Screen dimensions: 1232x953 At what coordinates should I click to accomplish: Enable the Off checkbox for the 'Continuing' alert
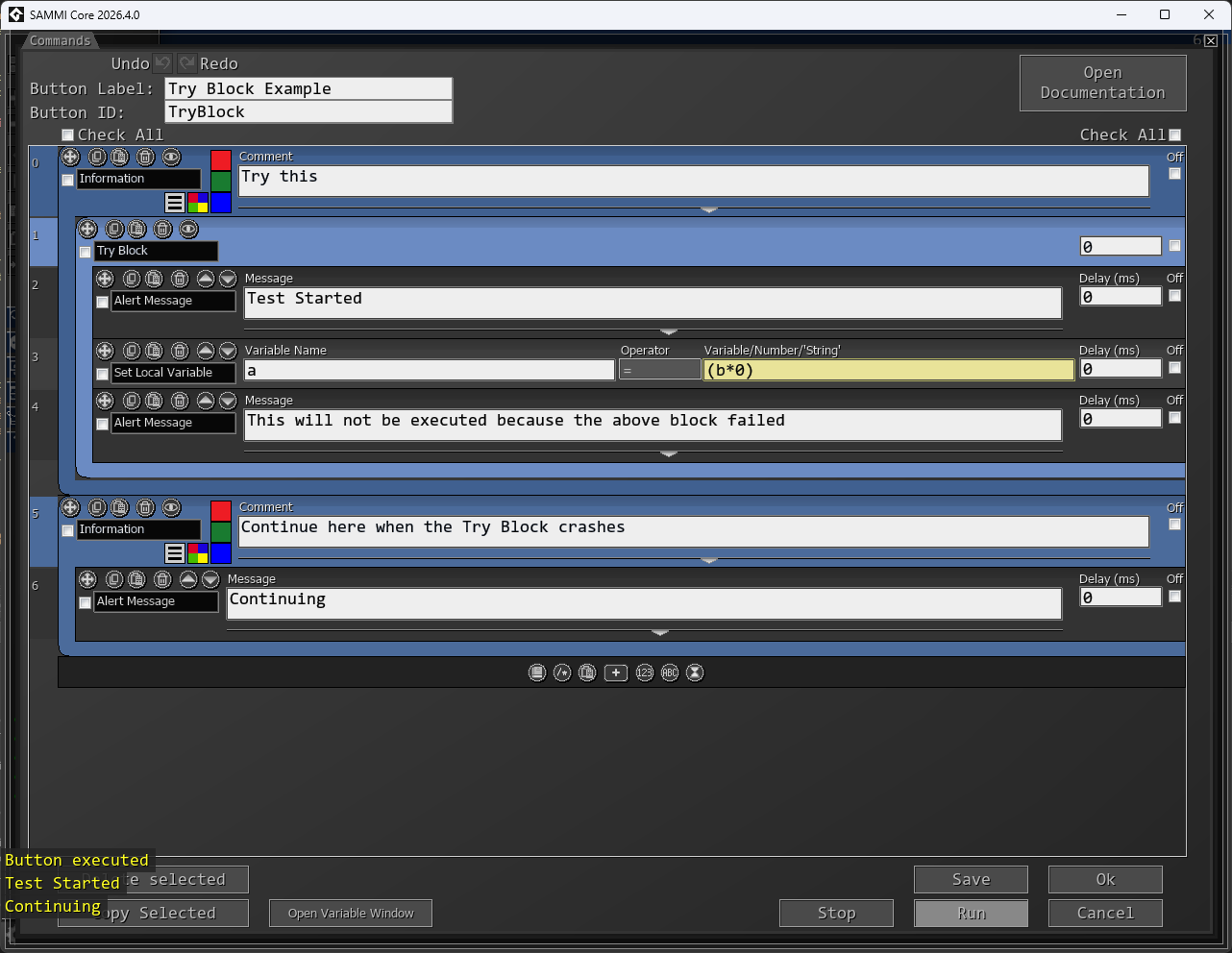[x=1174, y=597]
